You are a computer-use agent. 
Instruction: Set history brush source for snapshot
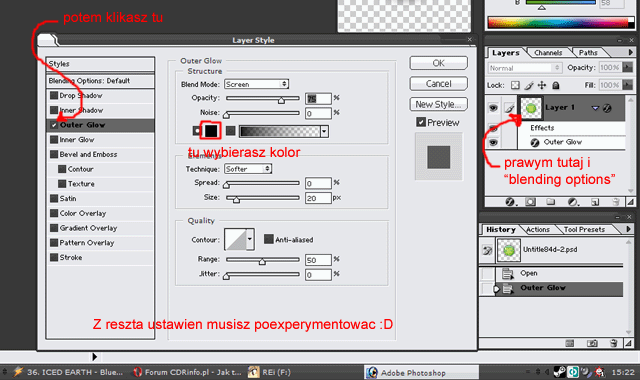pyautogui.click(x=487, y=250)
